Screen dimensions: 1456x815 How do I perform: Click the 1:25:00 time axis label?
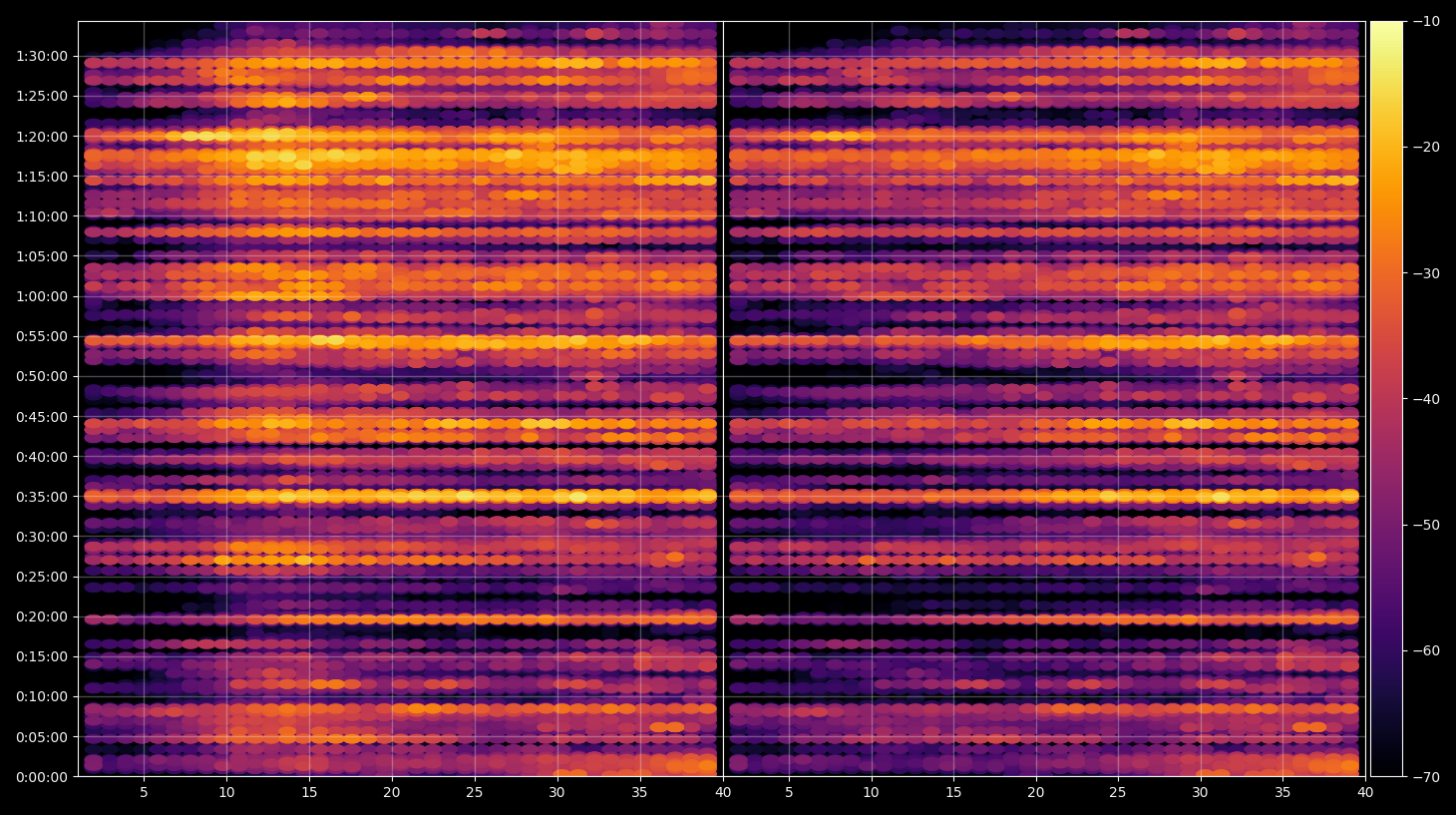coord(42,96)
